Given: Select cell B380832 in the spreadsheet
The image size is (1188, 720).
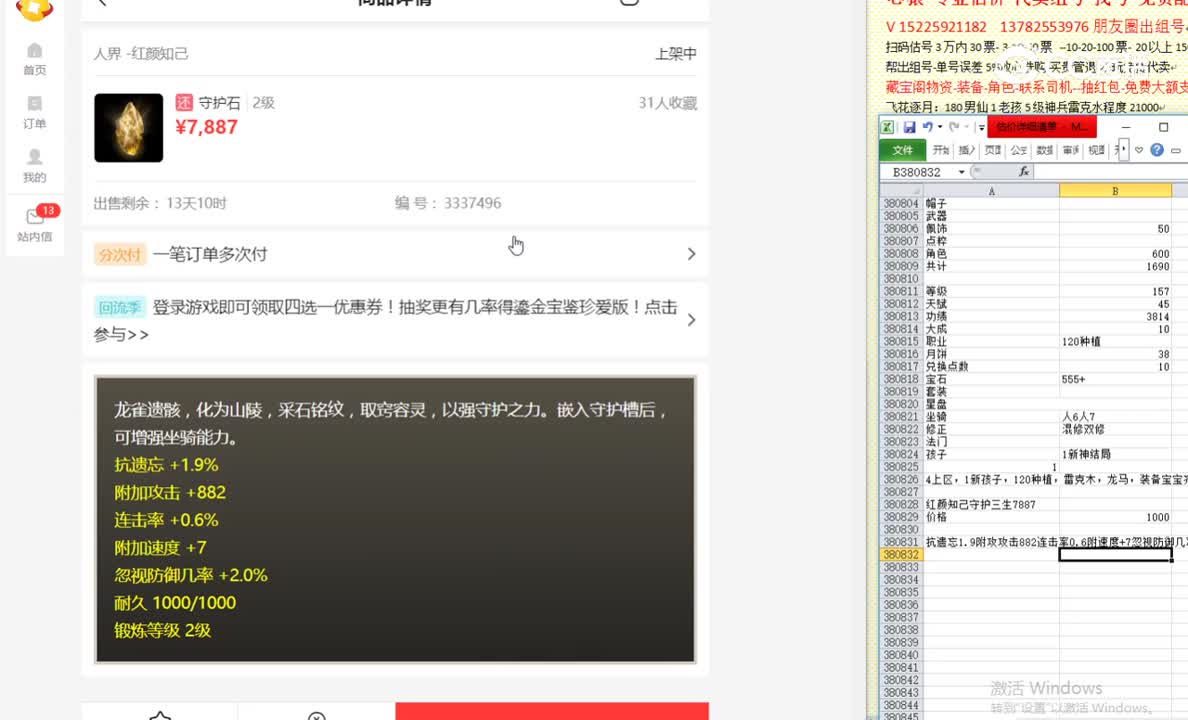Looking at the screenshot, I should pyautogui.click(x=1114, y=554).
